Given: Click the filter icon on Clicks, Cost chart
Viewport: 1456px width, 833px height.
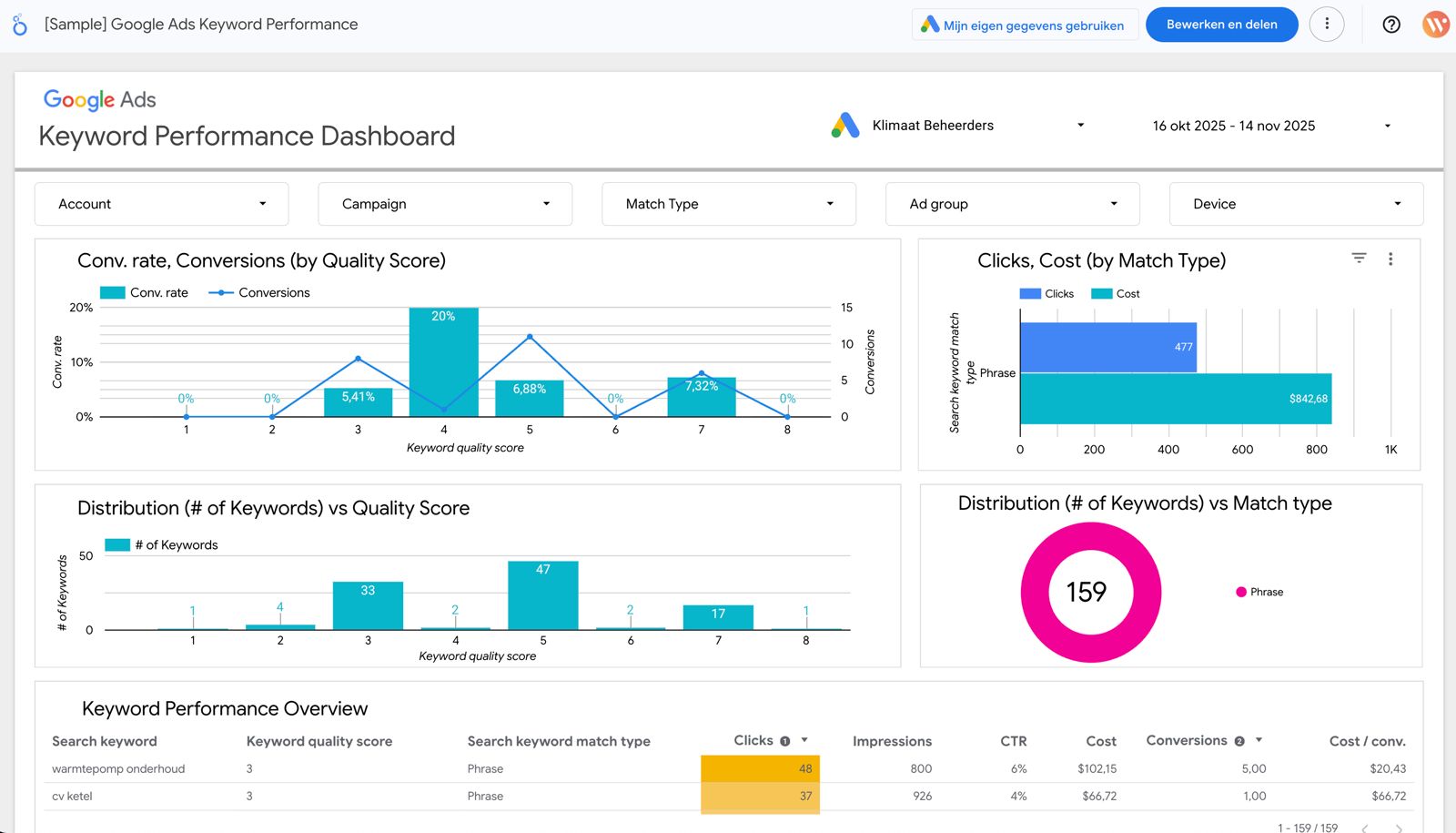Looking at the screenshot, I should coord(1359,259).
